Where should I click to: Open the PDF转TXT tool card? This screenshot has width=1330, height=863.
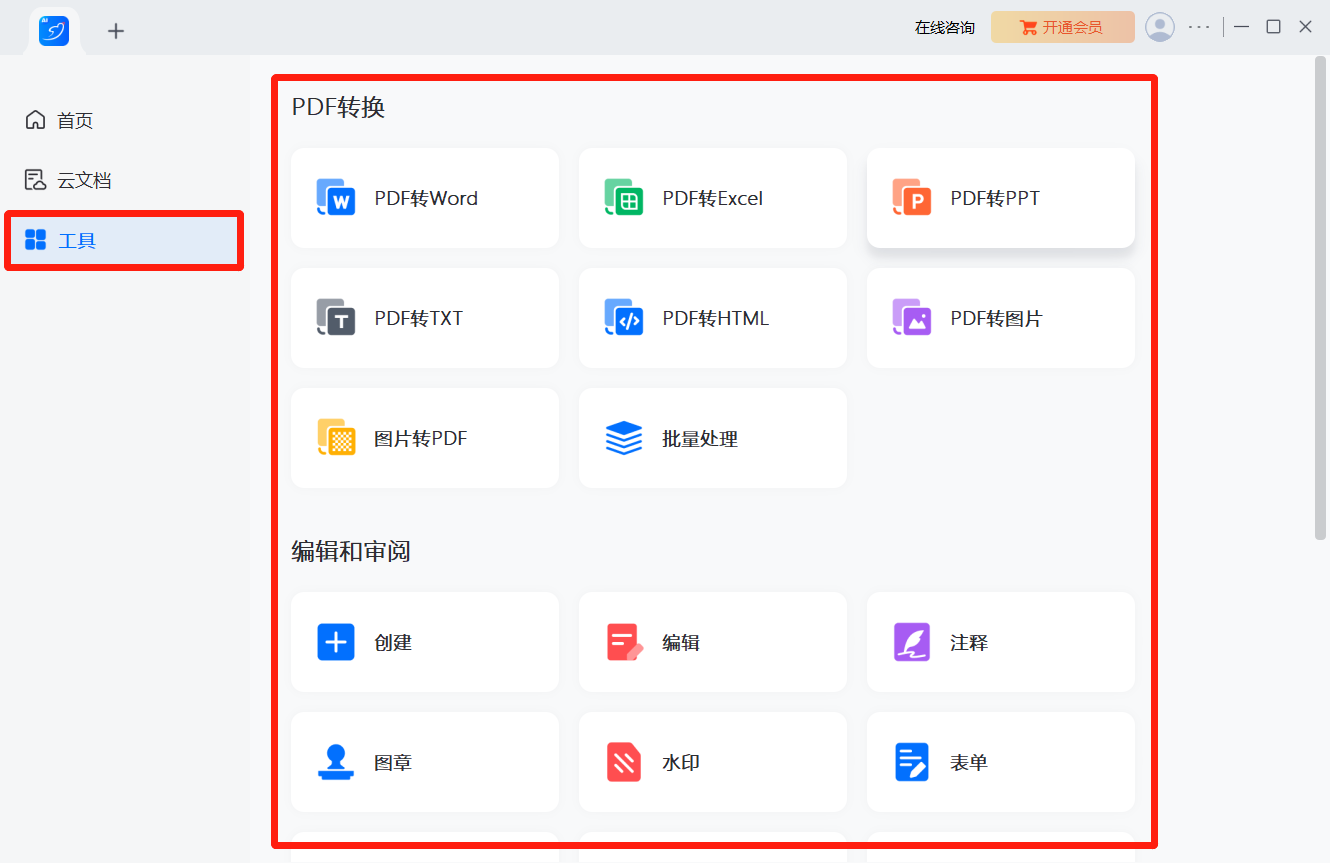[425, 318]
